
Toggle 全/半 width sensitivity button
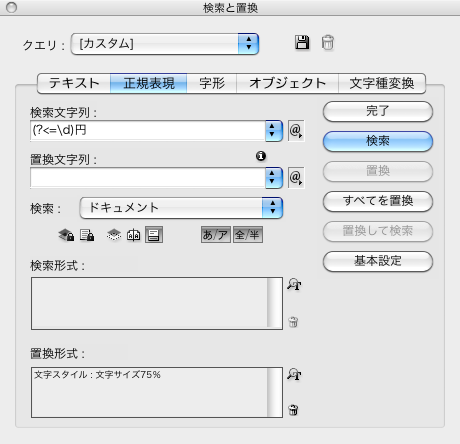click(248, 235)
